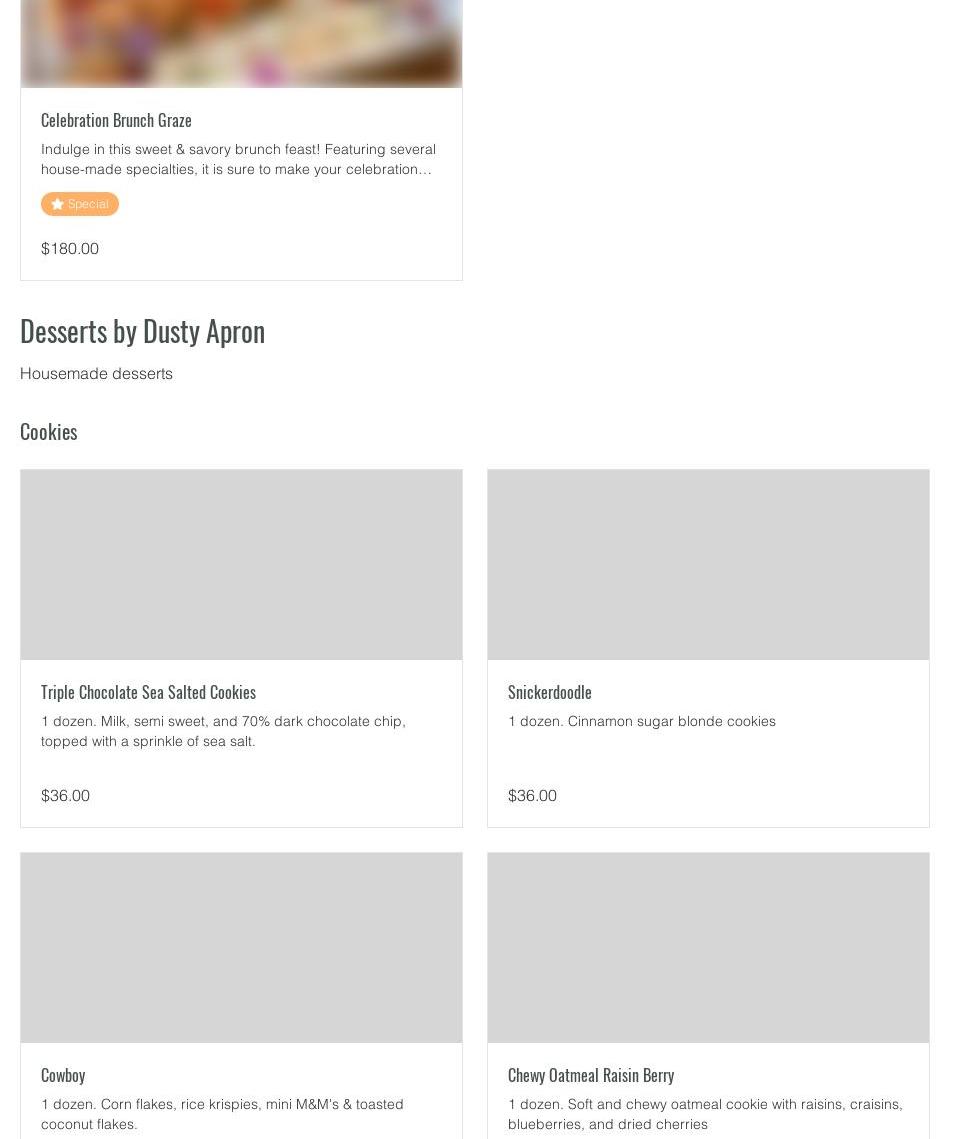Click the Housemade desserts subtitle text
The width and height of the screenshot is (965, 1139).
tap(96, 373)
